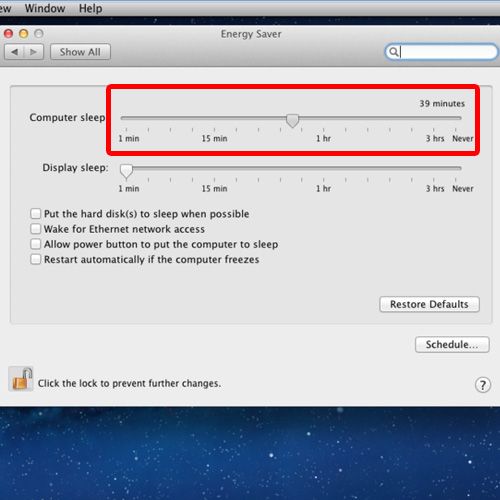This screenshot has width=500, height=500.
Task: Click the forward navigation arrow
Action: pos(33,52)
